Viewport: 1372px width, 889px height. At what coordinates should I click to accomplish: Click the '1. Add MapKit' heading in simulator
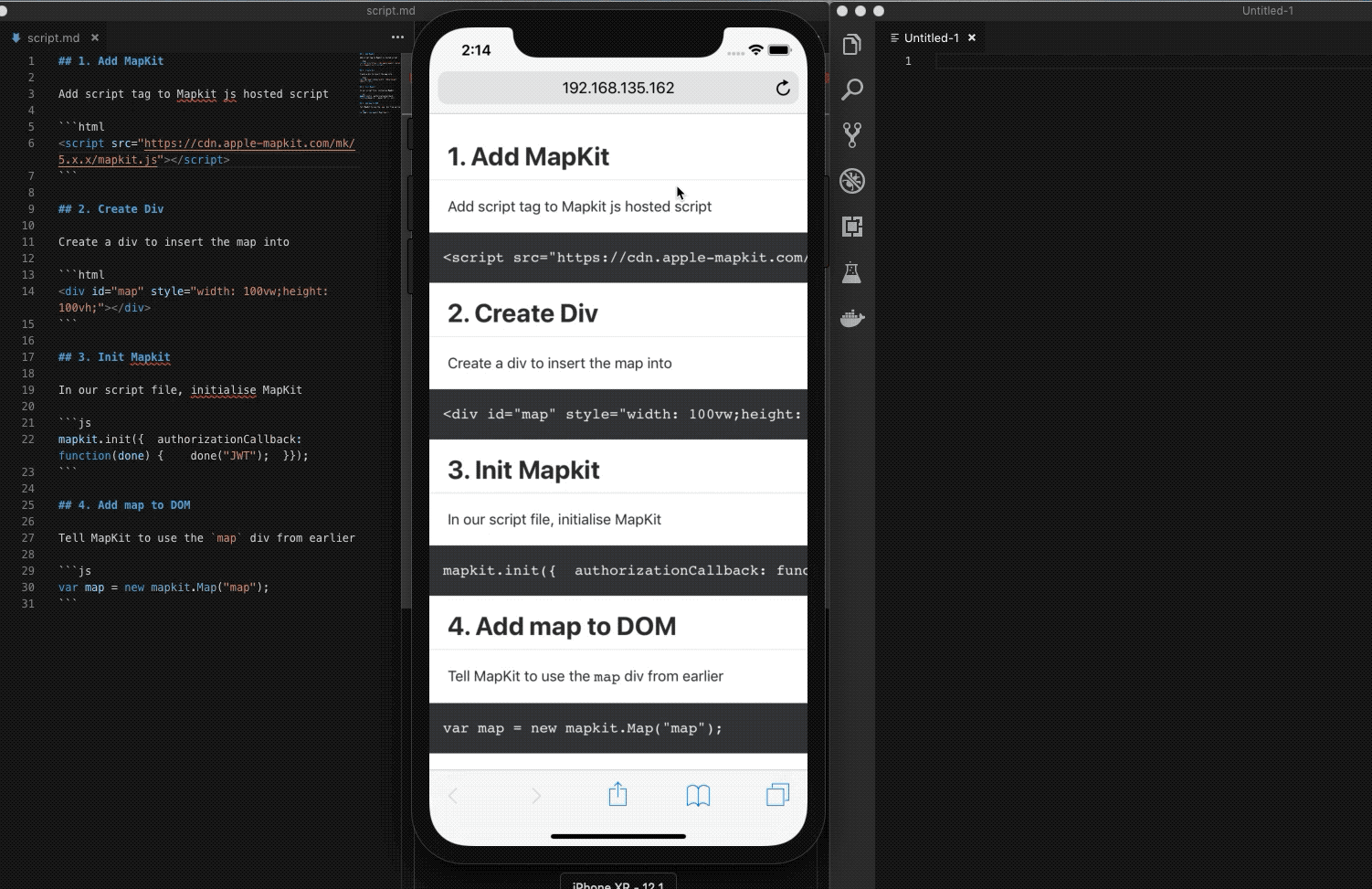(528, 156)
